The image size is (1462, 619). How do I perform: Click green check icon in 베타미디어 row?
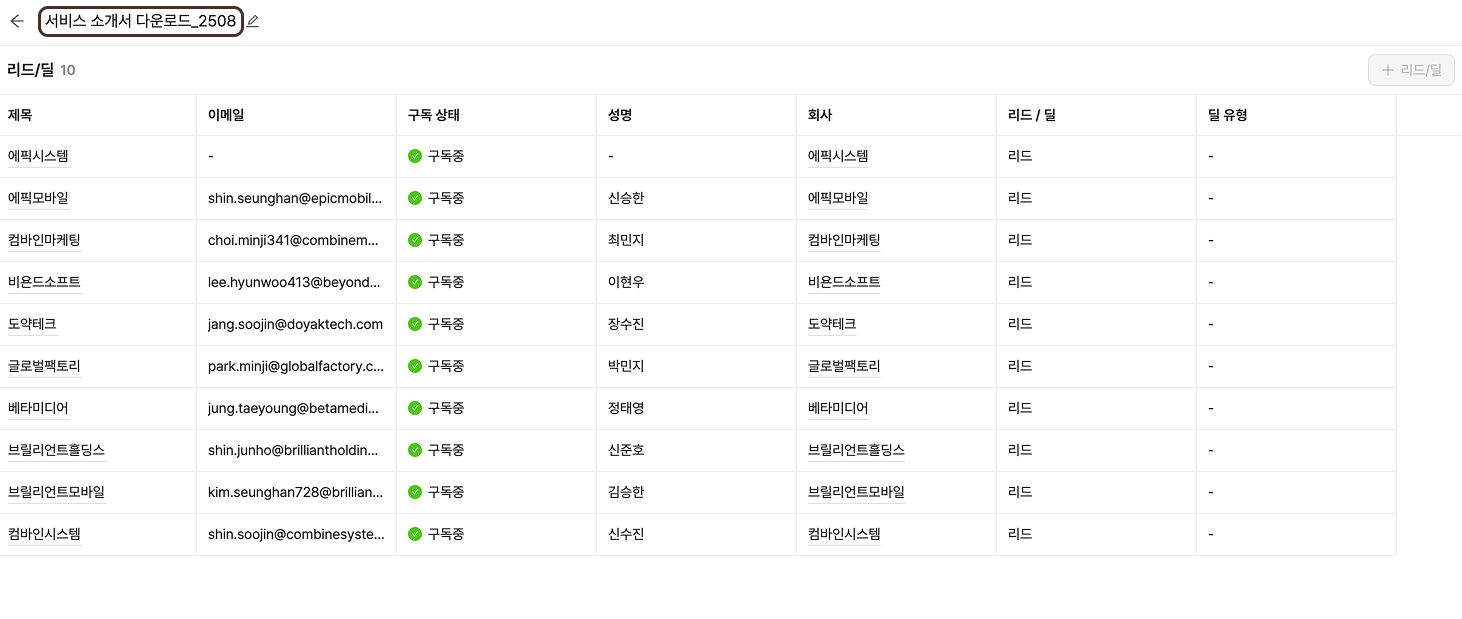point(415,408)
